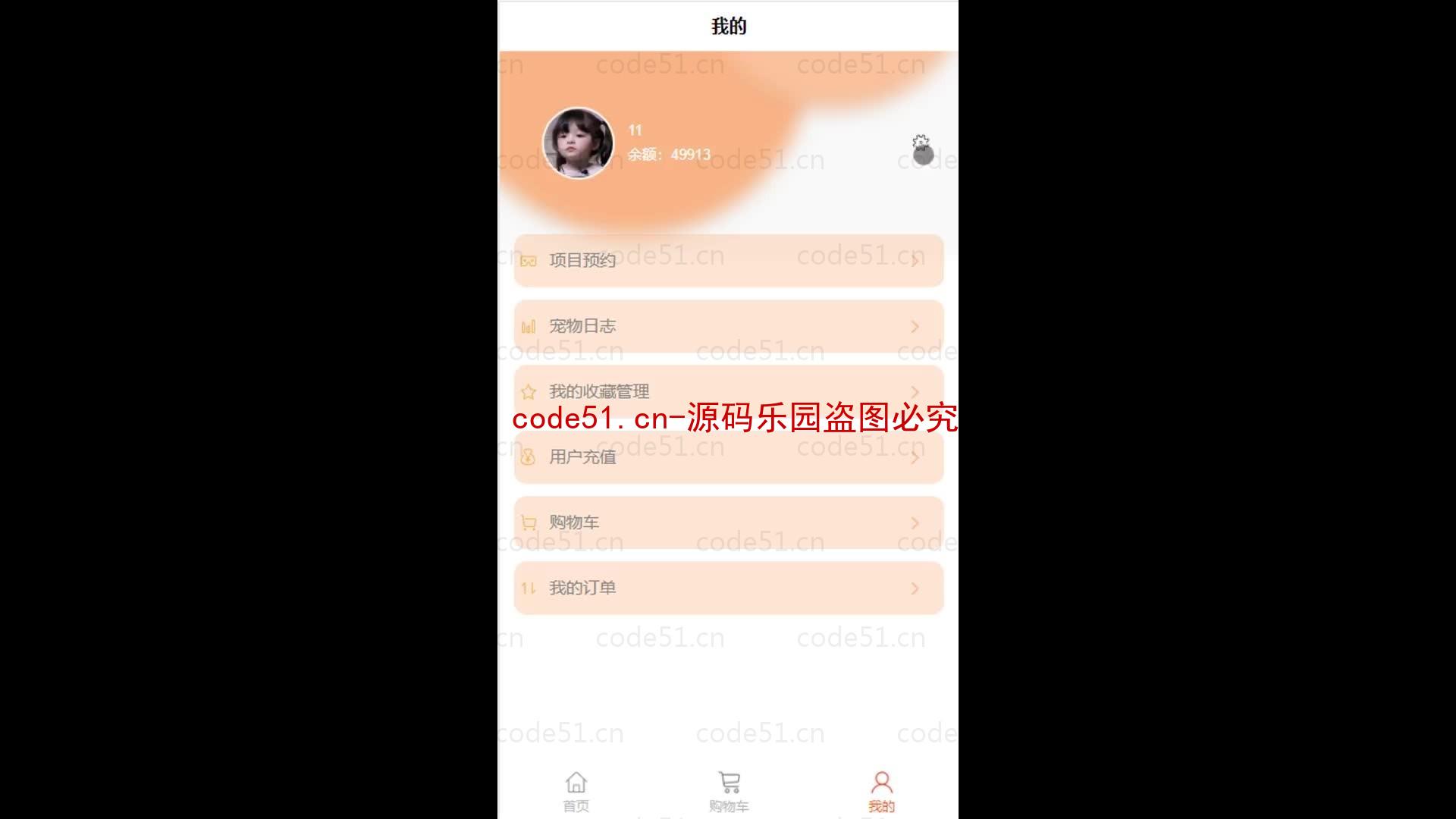Open 购物车 (Shopping Cart) section
This screenshot has width=1456, height=819.
[727, 521]
